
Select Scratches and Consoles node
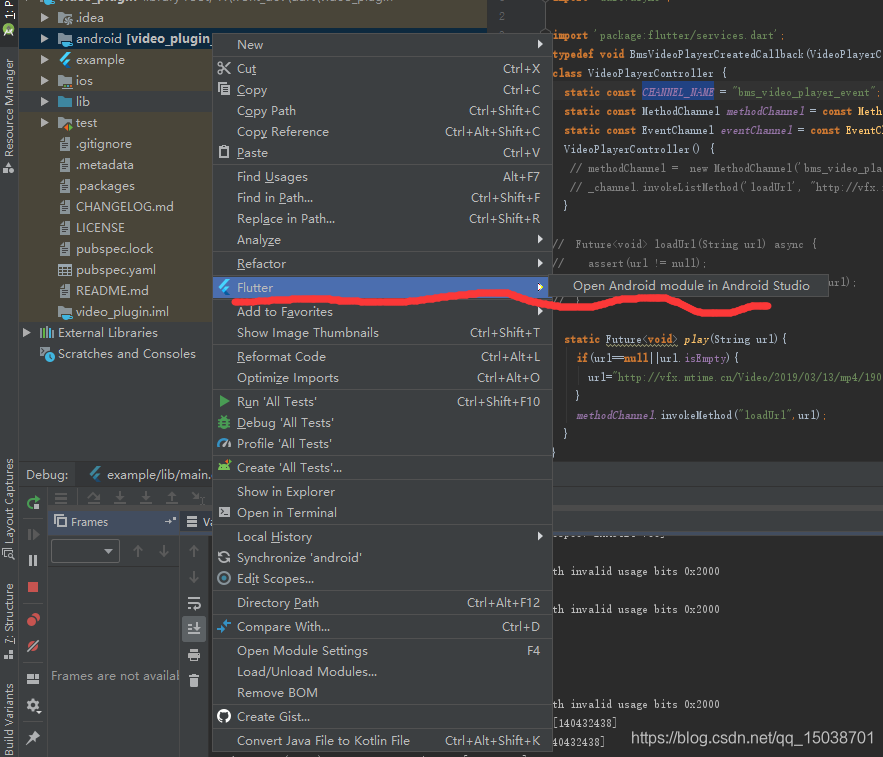pos(127,354)
